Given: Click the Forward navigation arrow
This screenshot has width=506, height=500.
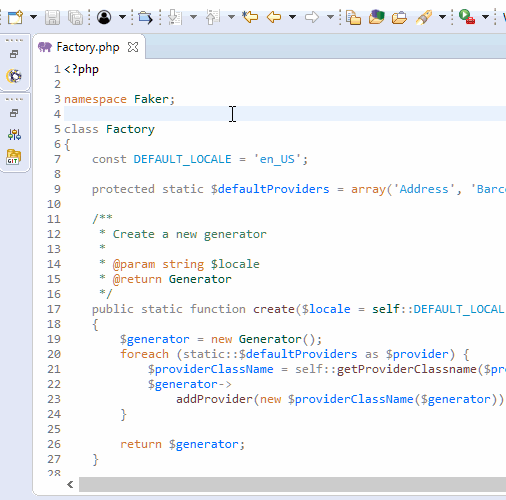Looking at the screenshot, I should pos(312,17).
